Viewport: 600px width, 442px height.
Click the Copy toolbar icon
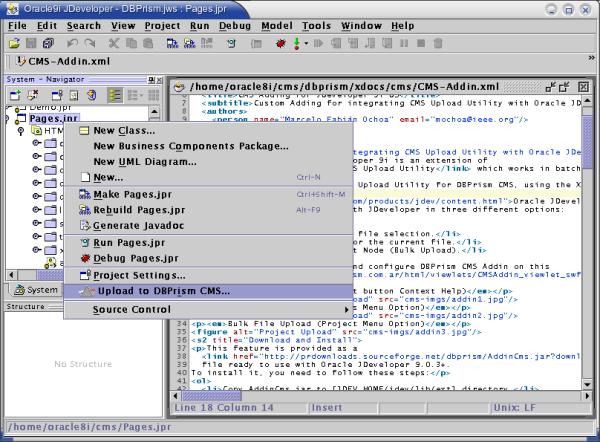pyautogui.click(x=131, y=43)
